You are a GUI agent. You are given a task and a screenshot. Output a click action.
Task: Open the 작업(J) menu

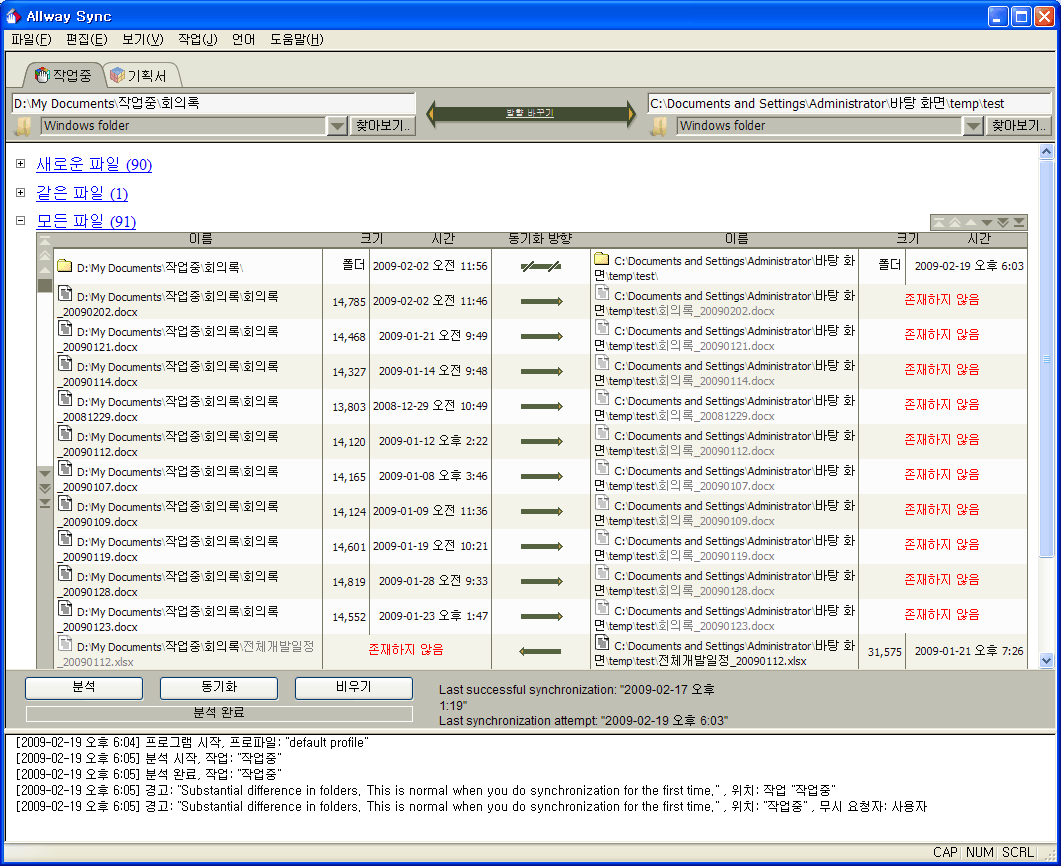pyautogui.click(x=198, y=39)
